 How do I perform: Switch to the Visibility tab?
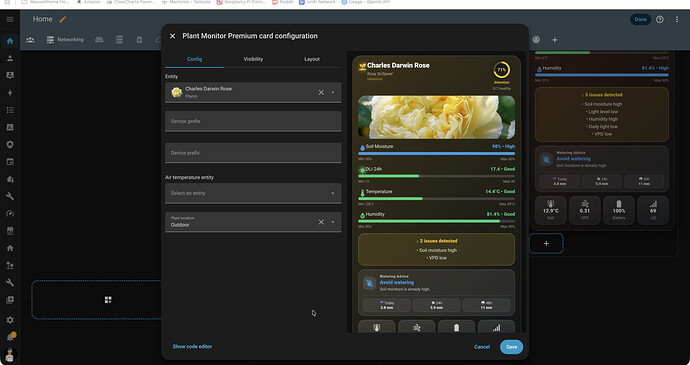click(x=253, y=59)
